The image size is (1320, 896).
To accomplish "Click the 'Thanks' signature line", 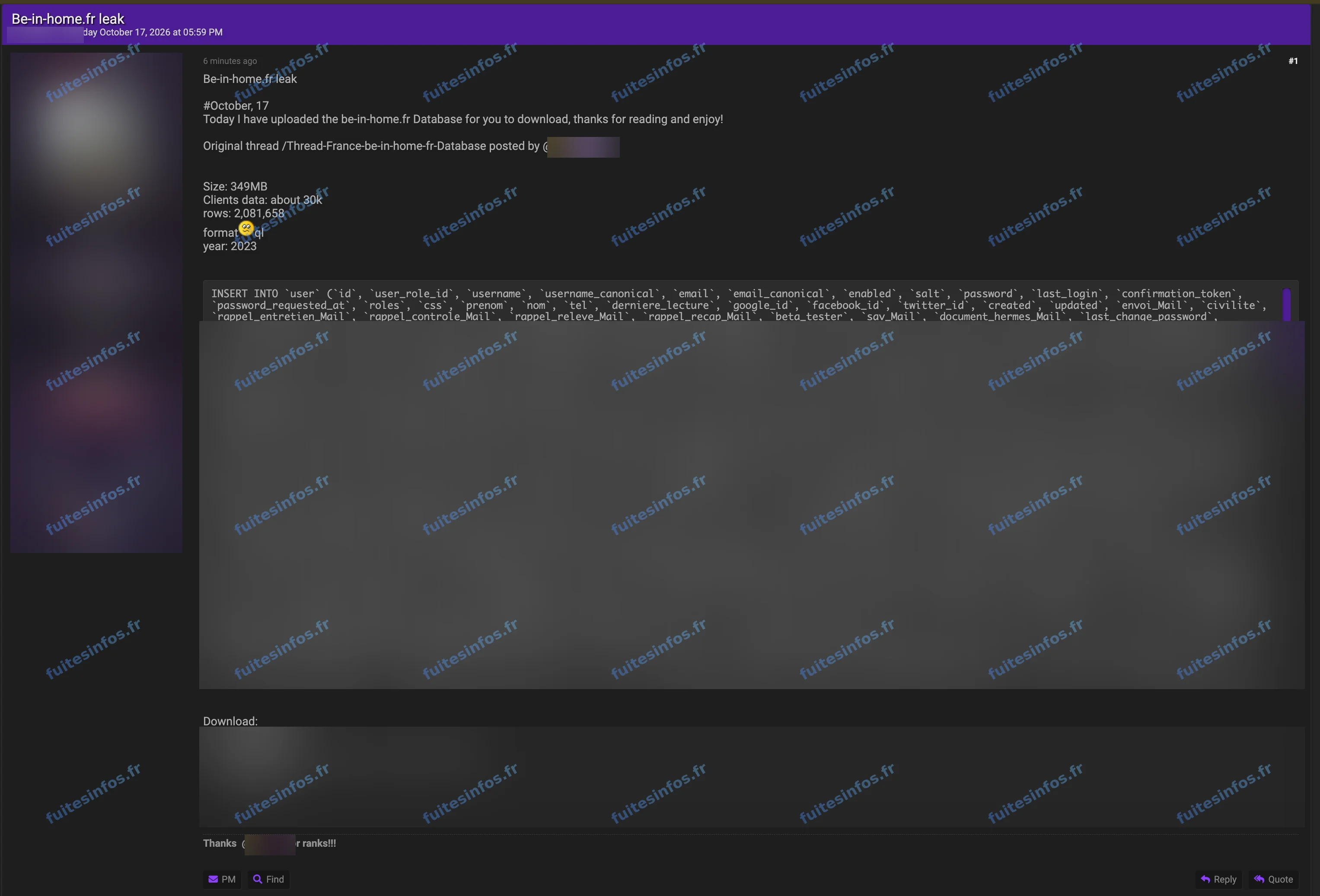I will tap(269, 843).
